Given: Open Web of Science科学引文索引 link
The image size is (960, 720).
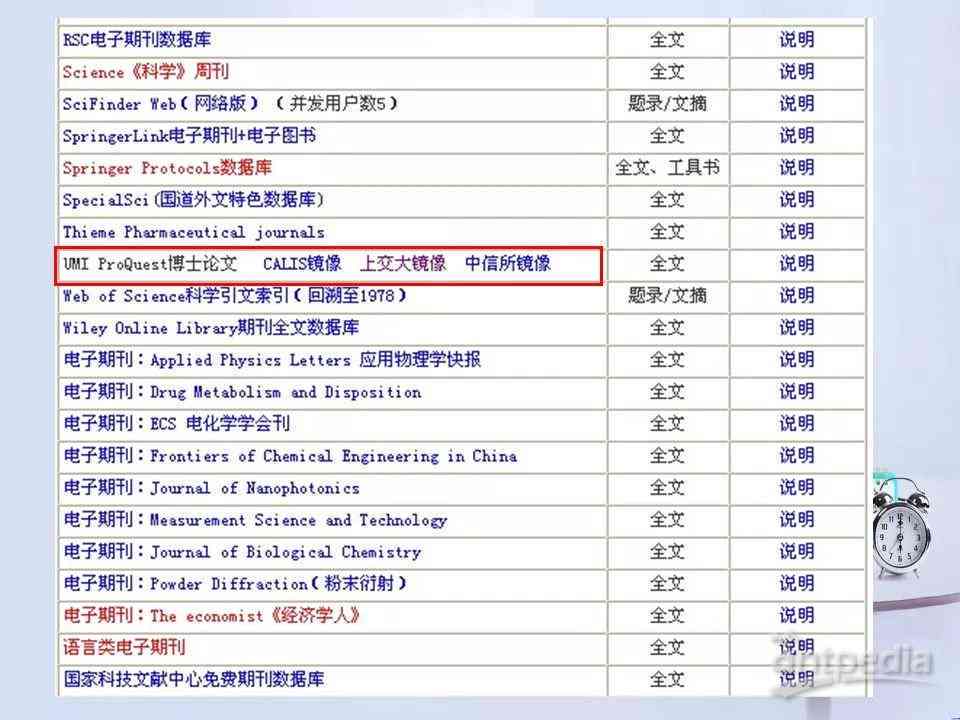Looking at the screenshot, I should point(234,296).
